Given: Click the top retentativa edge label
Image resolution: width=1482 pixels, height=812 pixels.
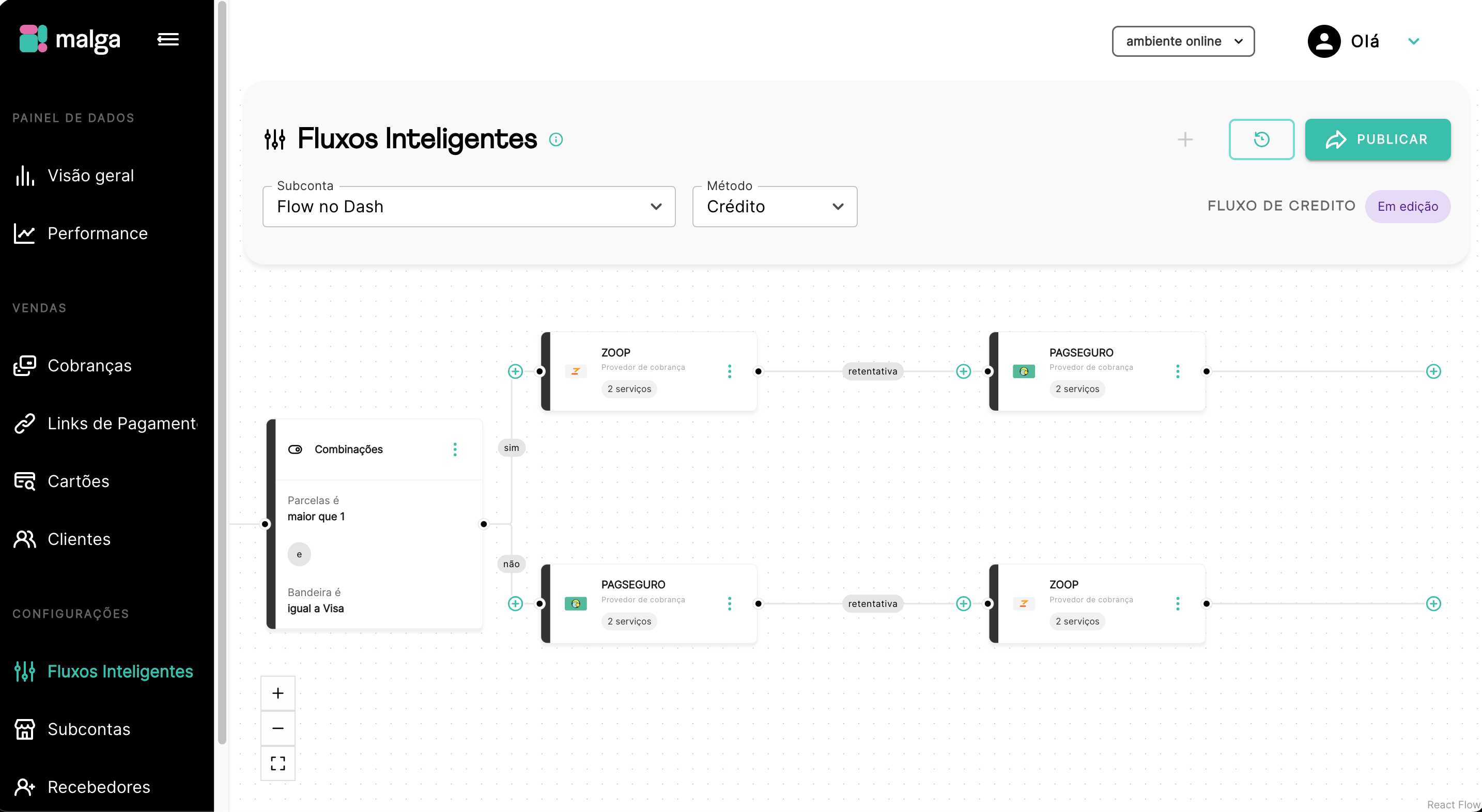Looking at the screenshot, I should click(x=872, y=371).
